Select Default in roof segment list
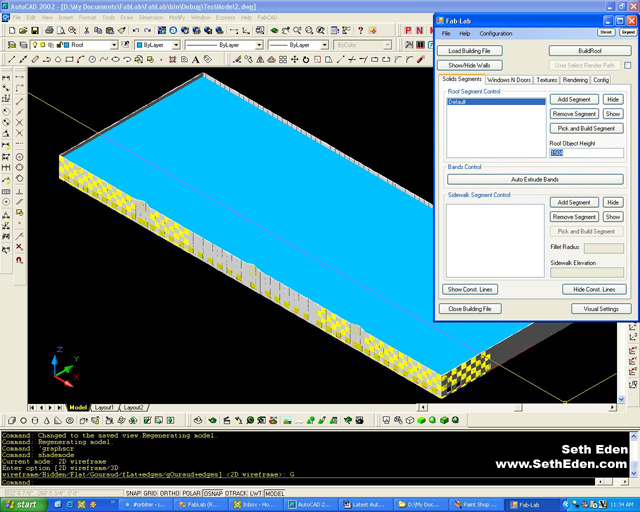 (x=496, y=102)
